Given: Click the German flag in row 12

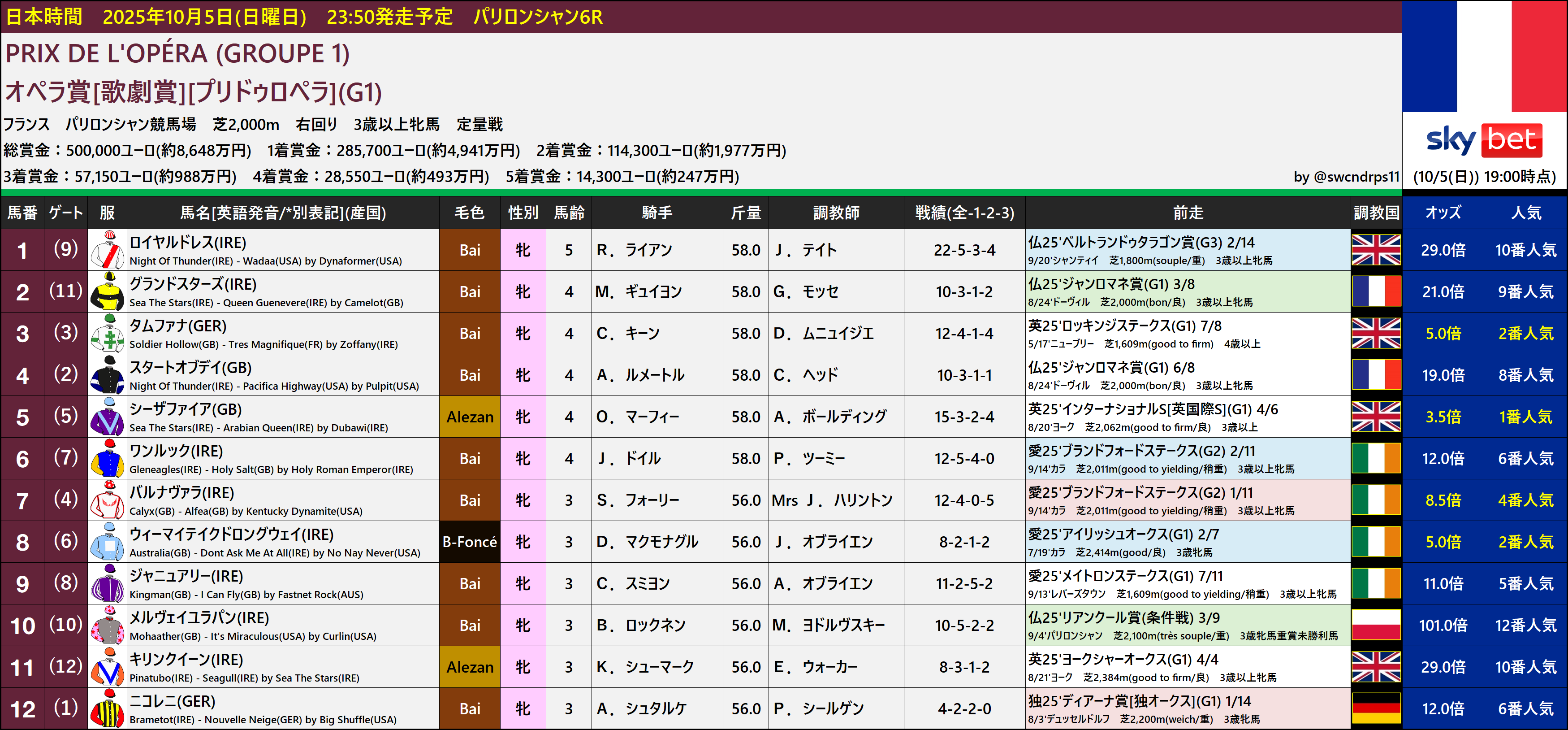Looking at the screenshot, I should (1376, 708).
